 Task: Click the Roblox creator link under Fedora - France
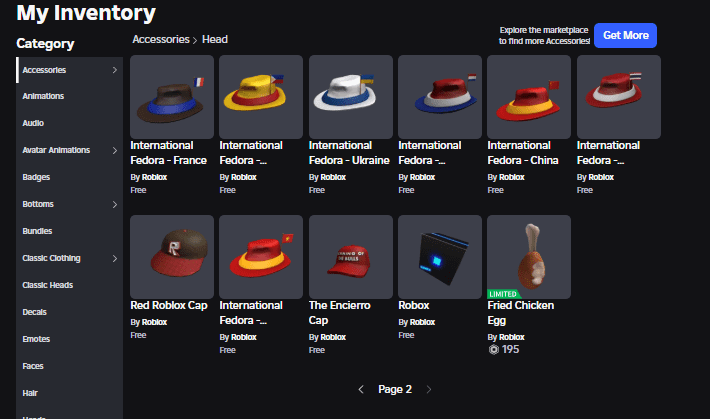(154, 177)
